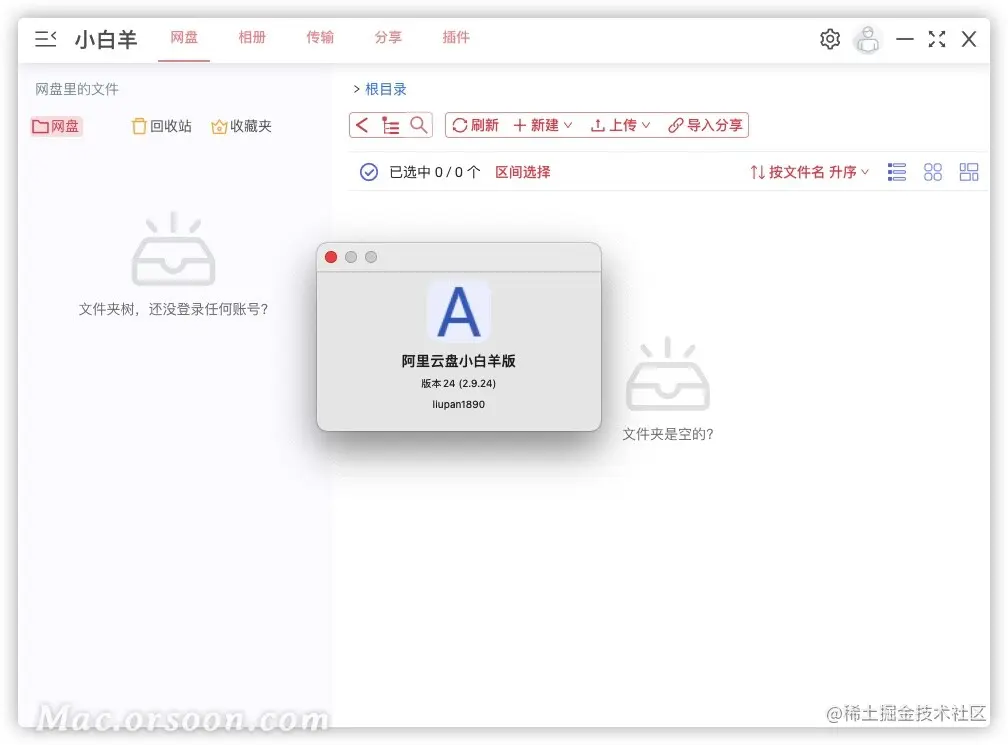The image size is (1008, 745).
Task: Open the 传输 tab
Action: pos(320,38)
